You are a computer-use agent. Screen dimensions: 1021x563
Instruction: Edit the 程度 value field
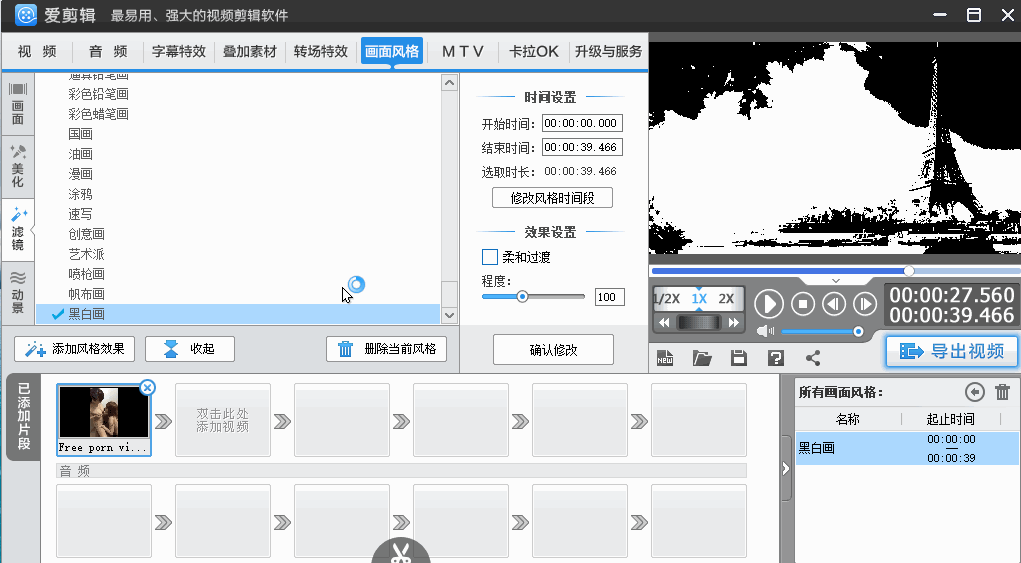[609, 297]
